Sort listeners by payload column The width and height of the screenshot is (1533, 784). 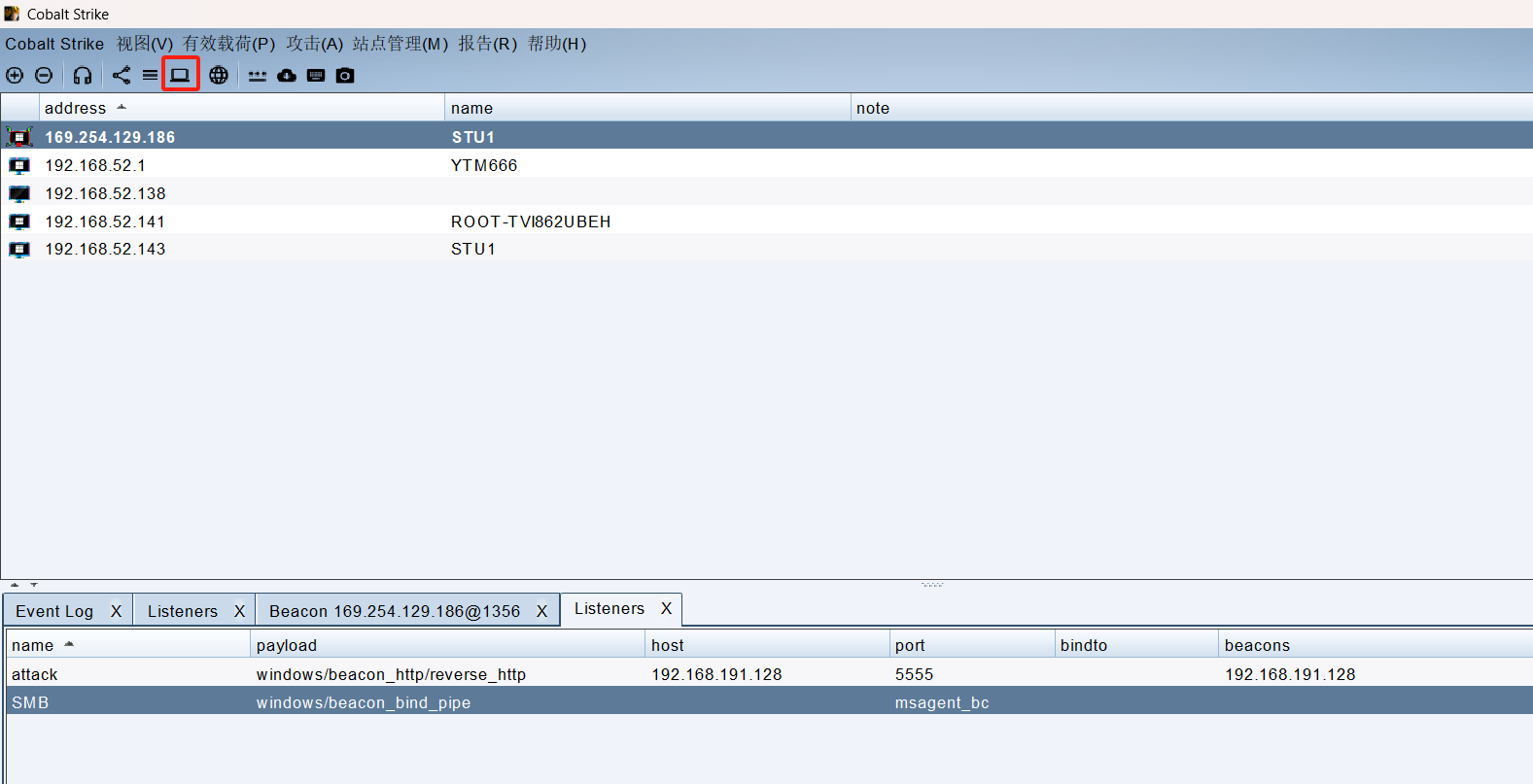[x=448, y=645]
